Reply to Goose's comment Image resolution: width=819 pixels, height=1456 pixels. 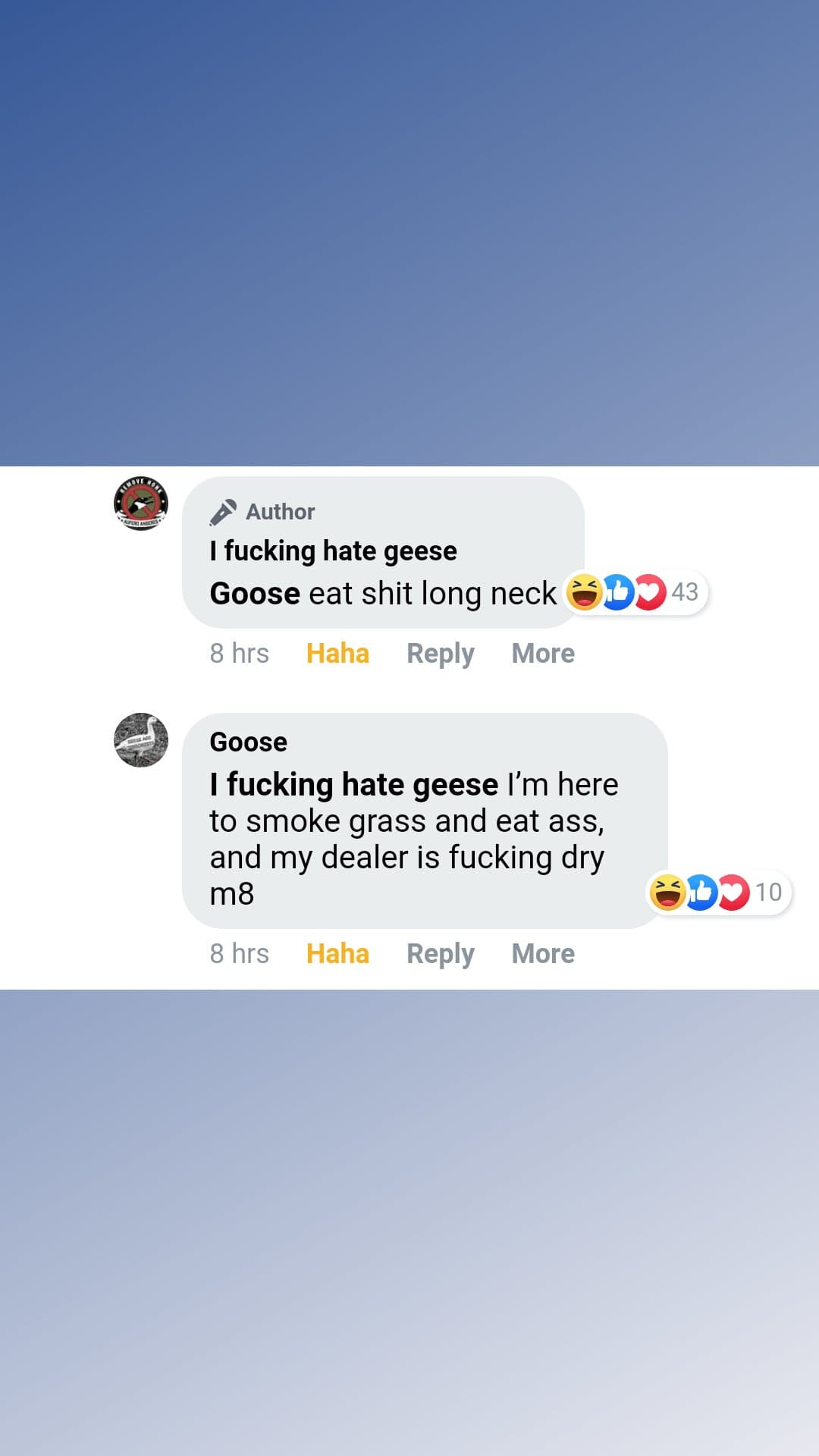click(440, 954)
